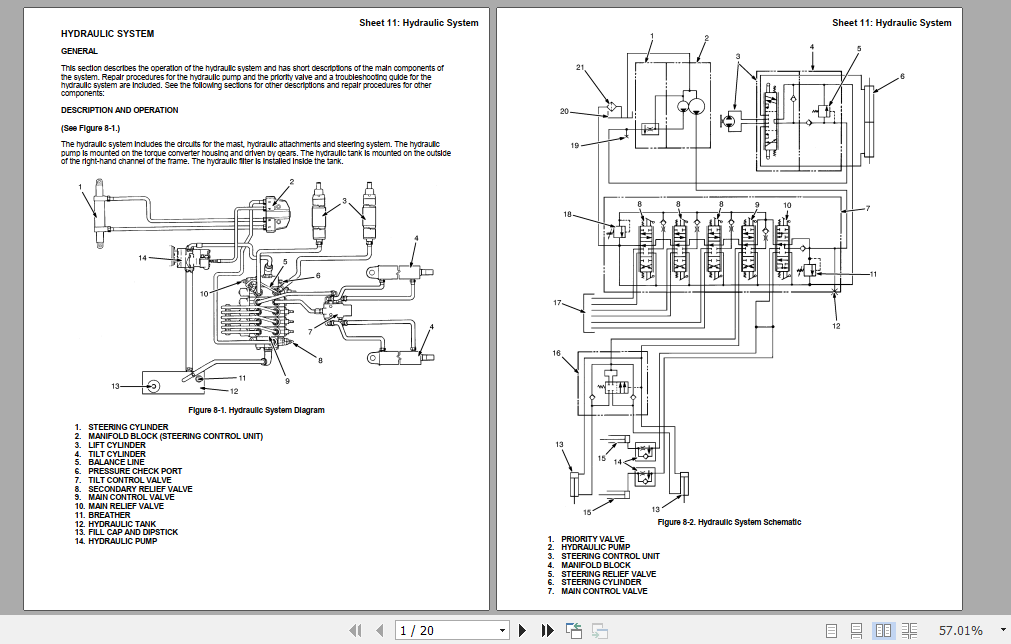Click legend item TILT CONTROL VALVE
Screen dimensions: 1011x644
click(130, 480)
